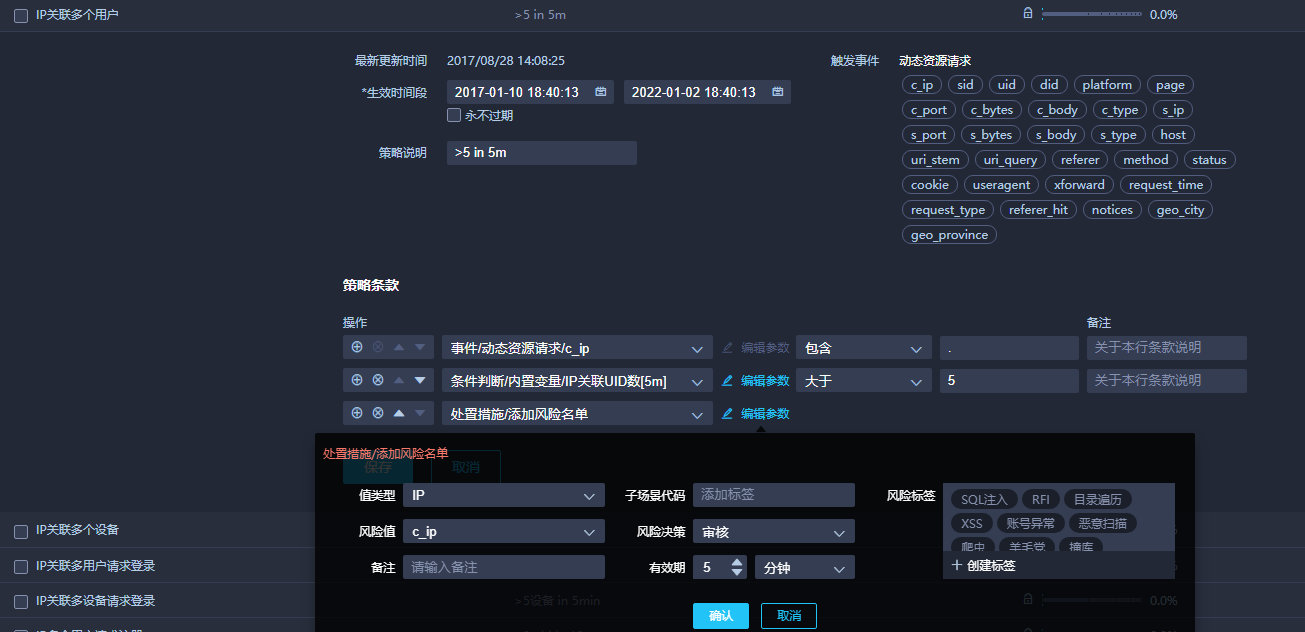
Task: Open the 处置措施/添加风险名单 dropdown
Action: (x=577, y=414)
